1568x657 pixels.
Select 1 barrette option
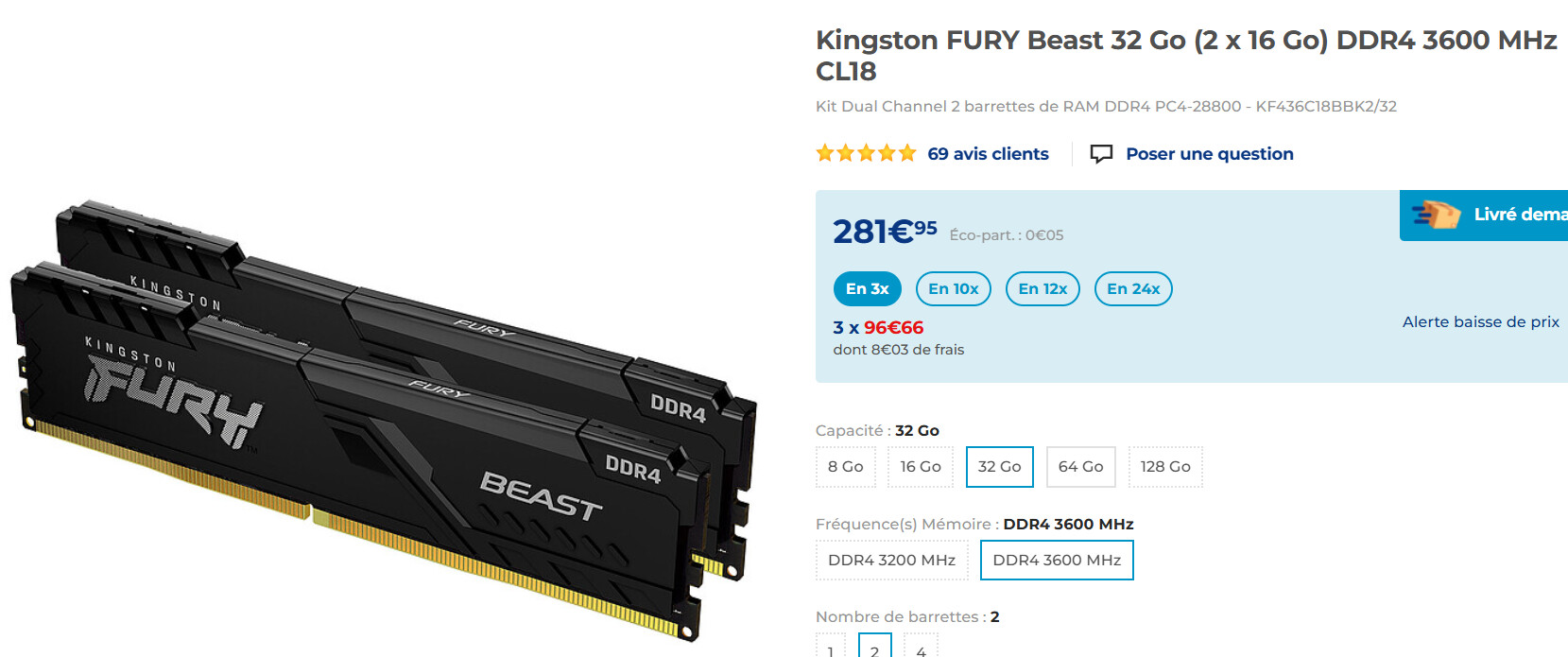[831, 647]
